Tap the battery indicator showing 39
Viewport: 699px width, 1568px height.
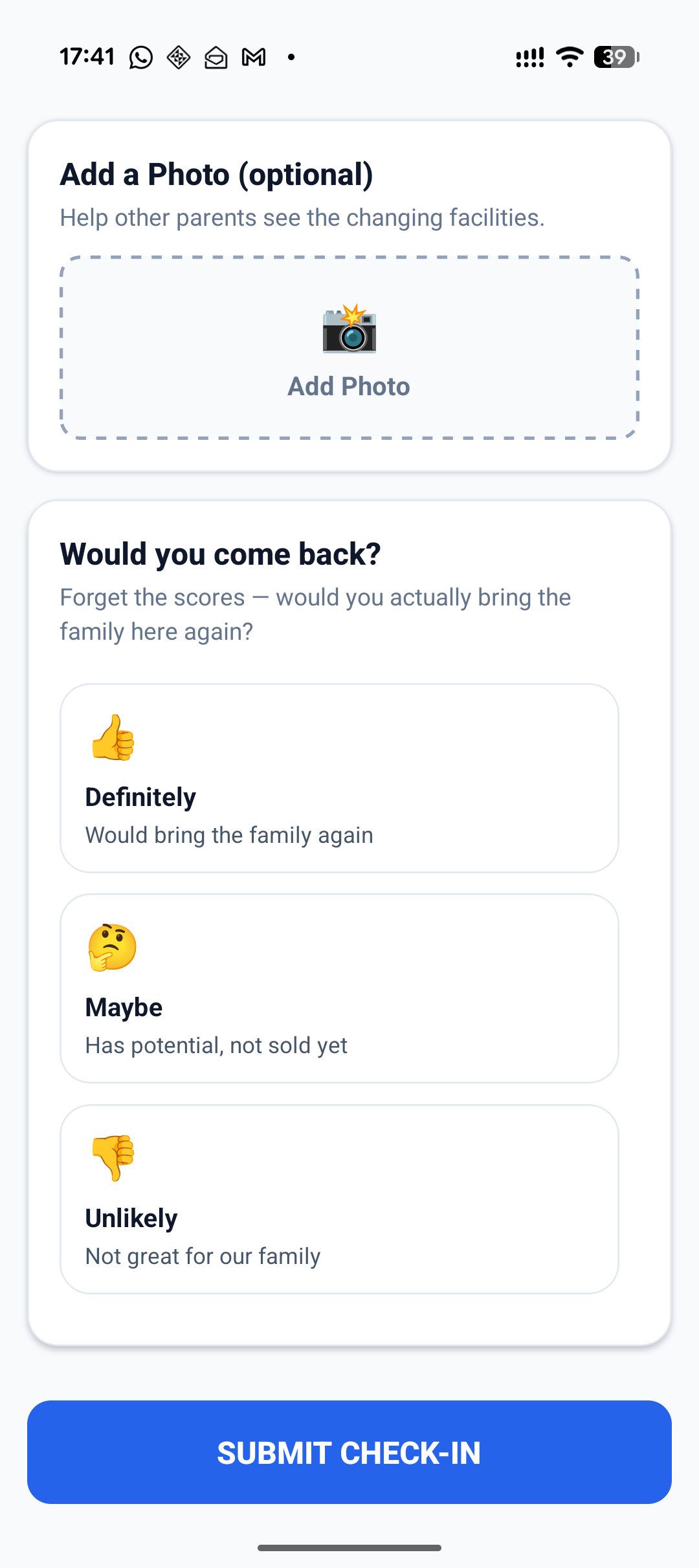[x=614, y=58]
